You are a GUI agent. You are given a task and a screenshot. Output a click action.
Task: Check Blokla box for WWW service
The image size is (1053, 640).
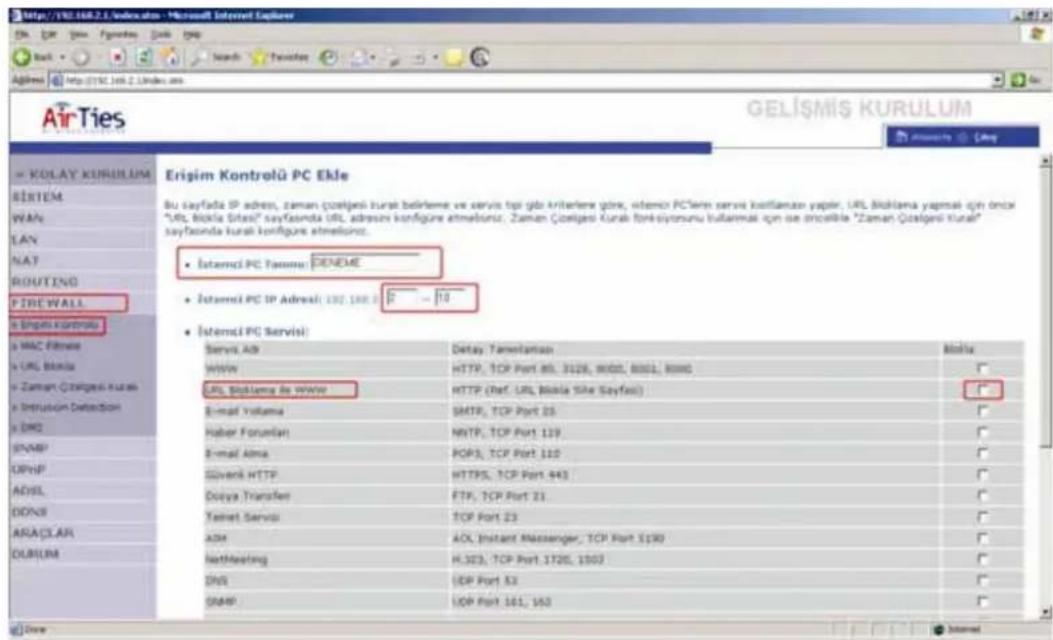coord(982,369)
